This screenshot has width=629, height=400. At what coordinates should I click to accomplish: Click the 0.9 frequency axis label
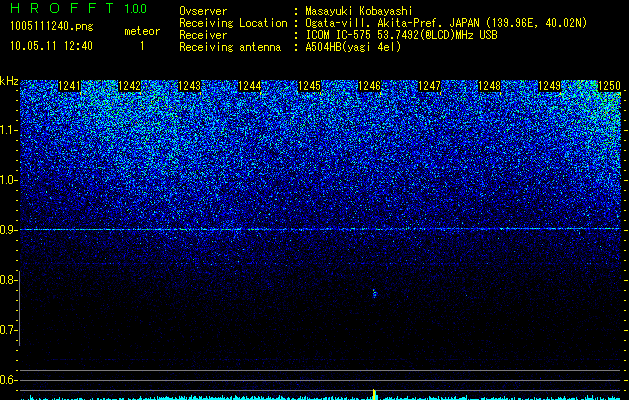point(8,230)
